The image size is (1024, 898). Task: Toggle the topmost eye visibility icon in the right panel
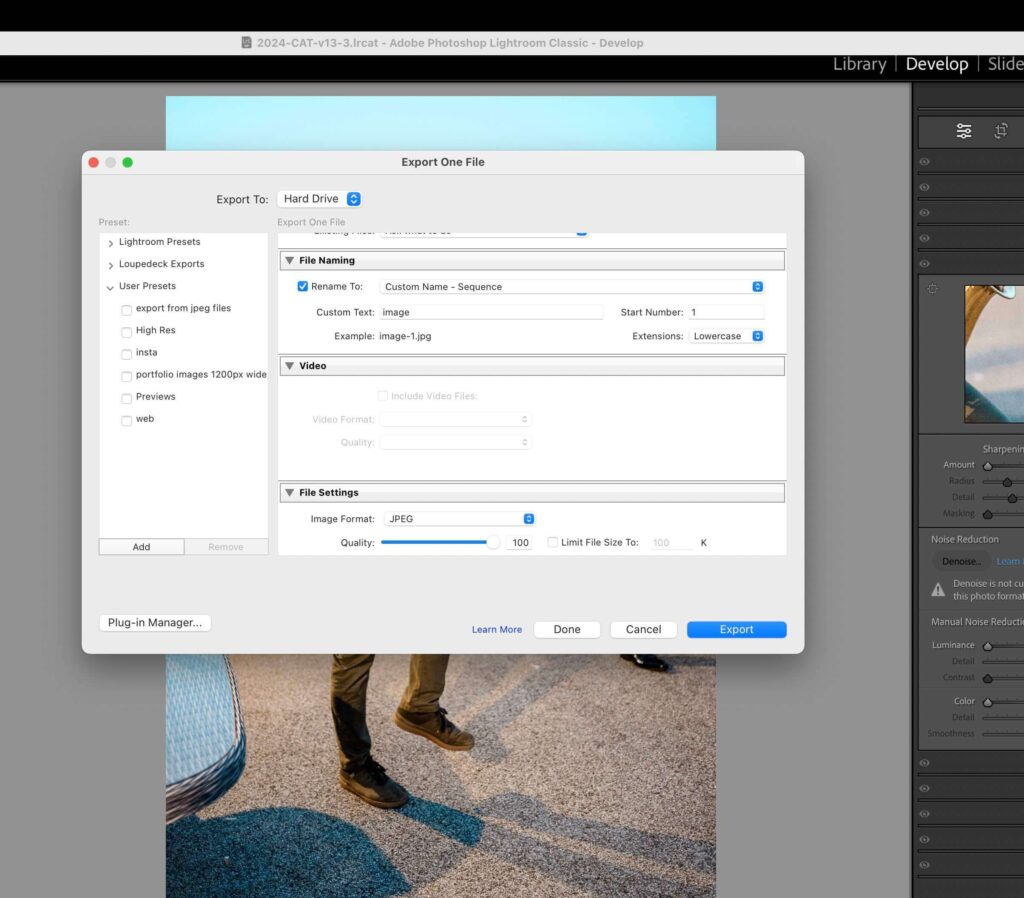click(924, 161)
